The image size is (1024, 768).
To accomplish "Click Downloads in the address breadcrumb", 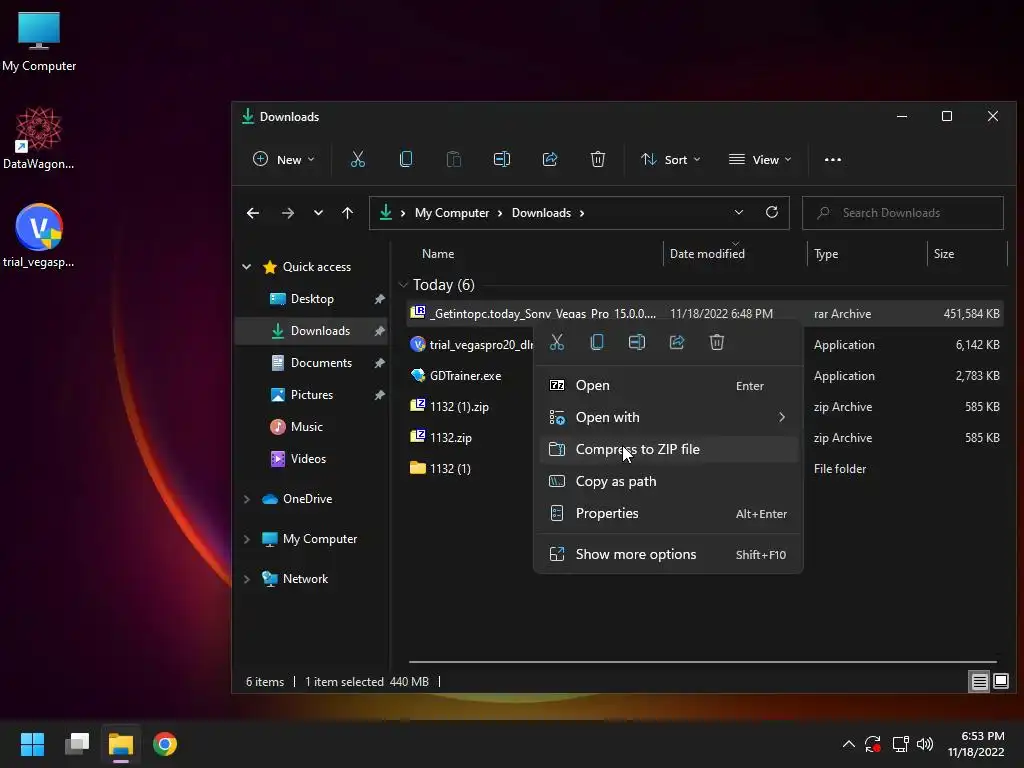I will (x=541, y=213).
